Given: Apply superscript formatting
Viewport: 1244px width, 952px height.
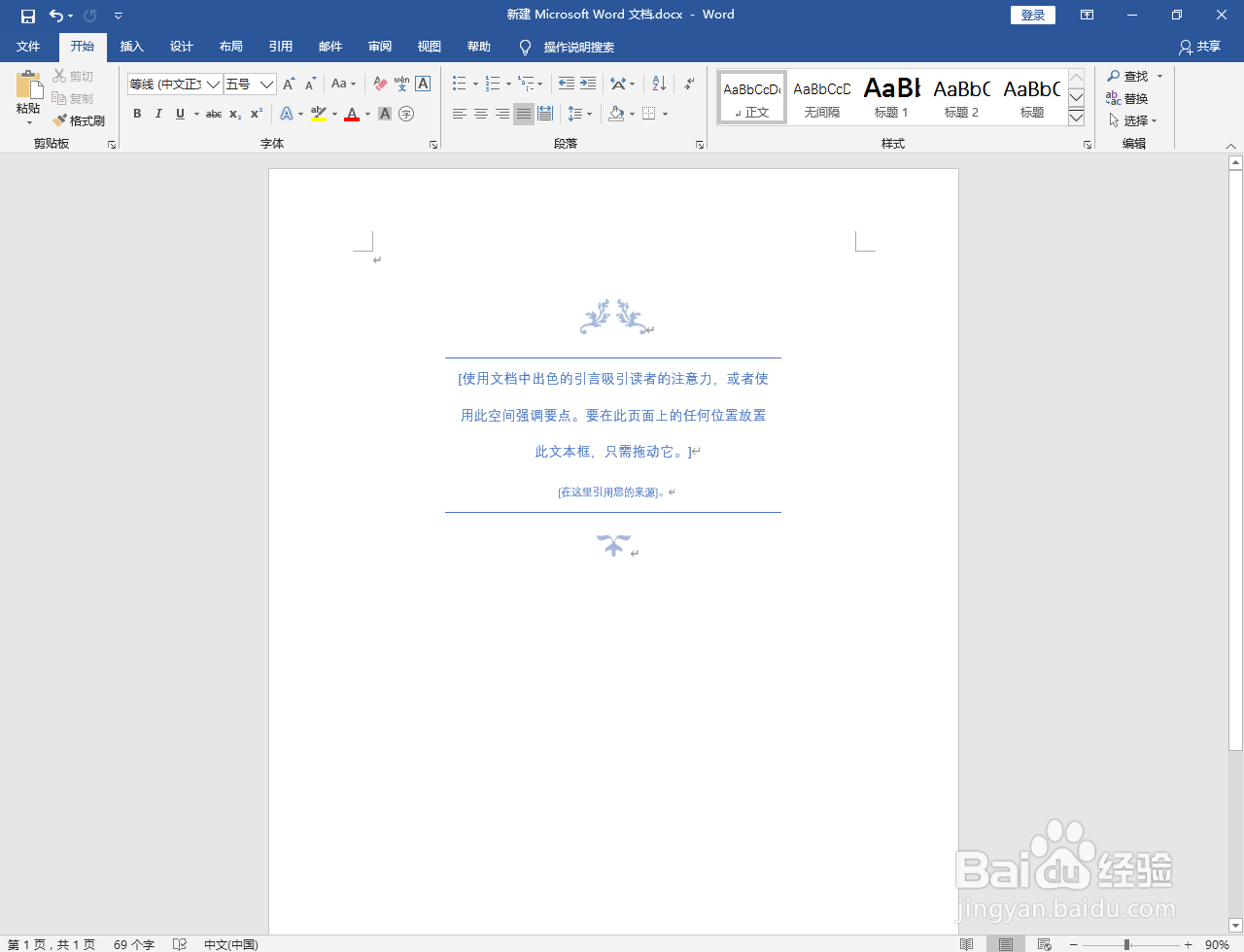Looking at the screenshot, I should [x=255, y=114].
